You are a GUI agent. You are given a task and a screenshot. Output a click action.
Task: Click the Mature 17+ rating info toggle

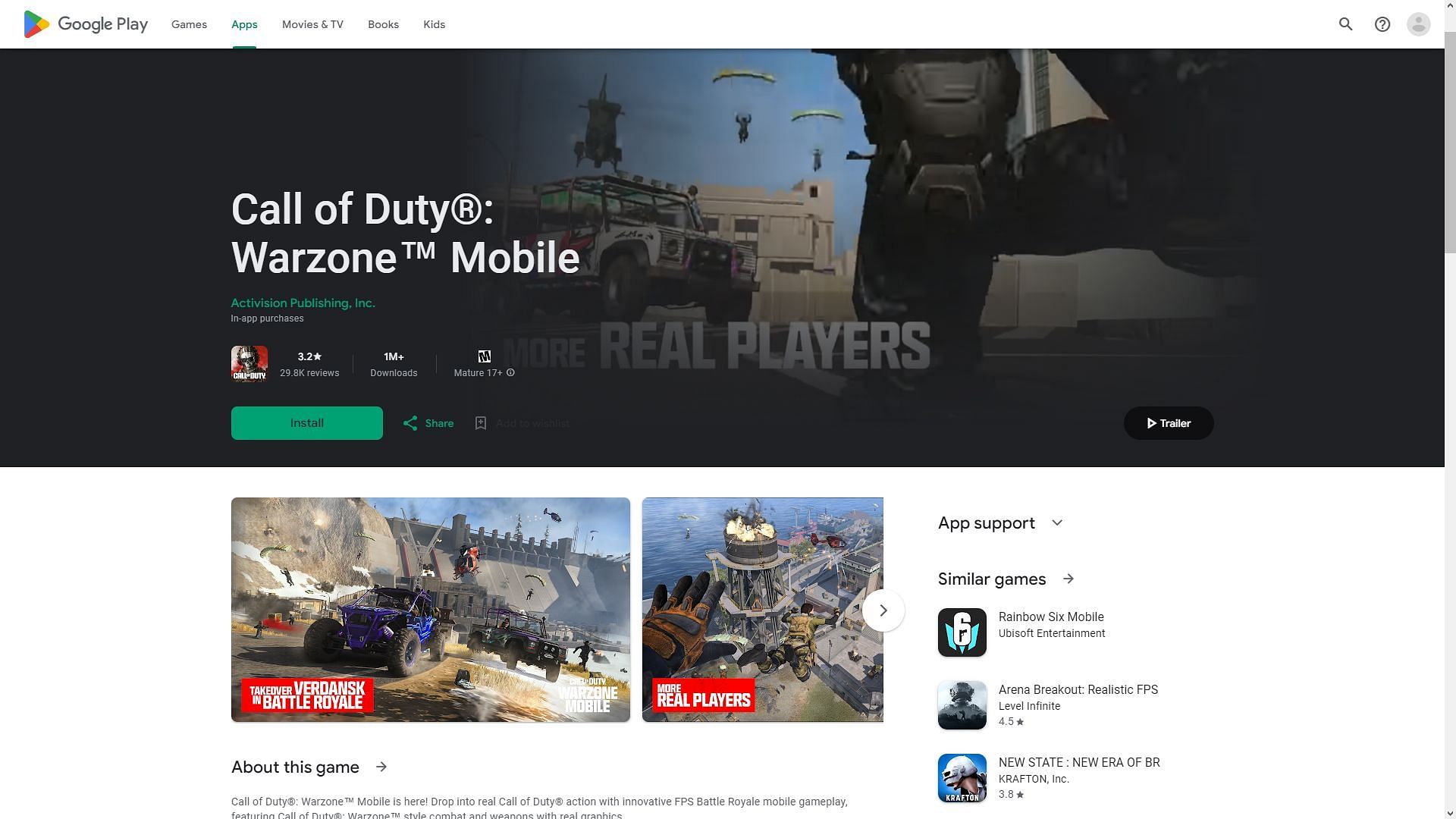point(511,373)
